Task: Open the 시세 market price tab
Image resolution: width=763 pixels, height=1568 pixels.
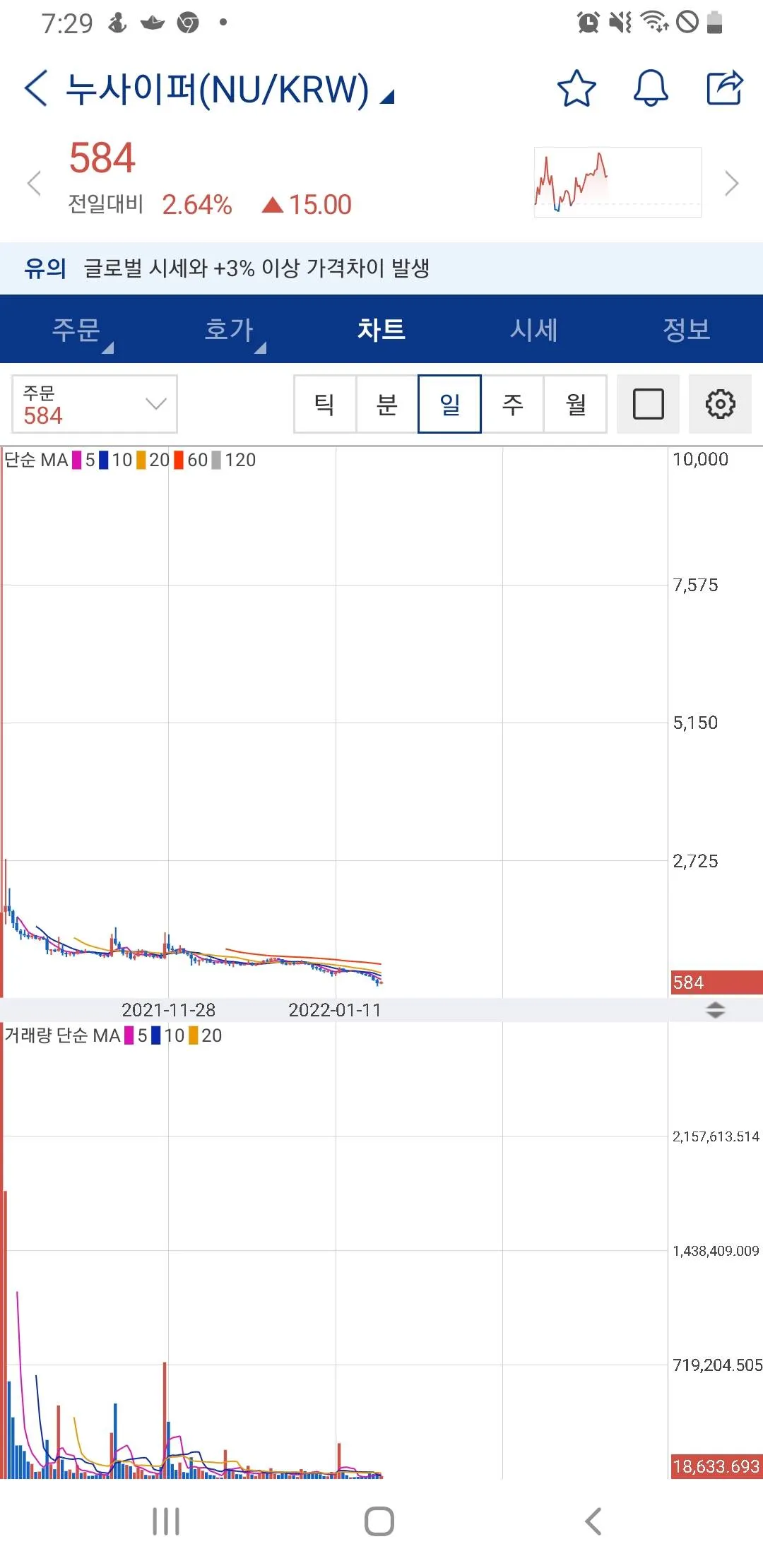Action: click(534, 329)
